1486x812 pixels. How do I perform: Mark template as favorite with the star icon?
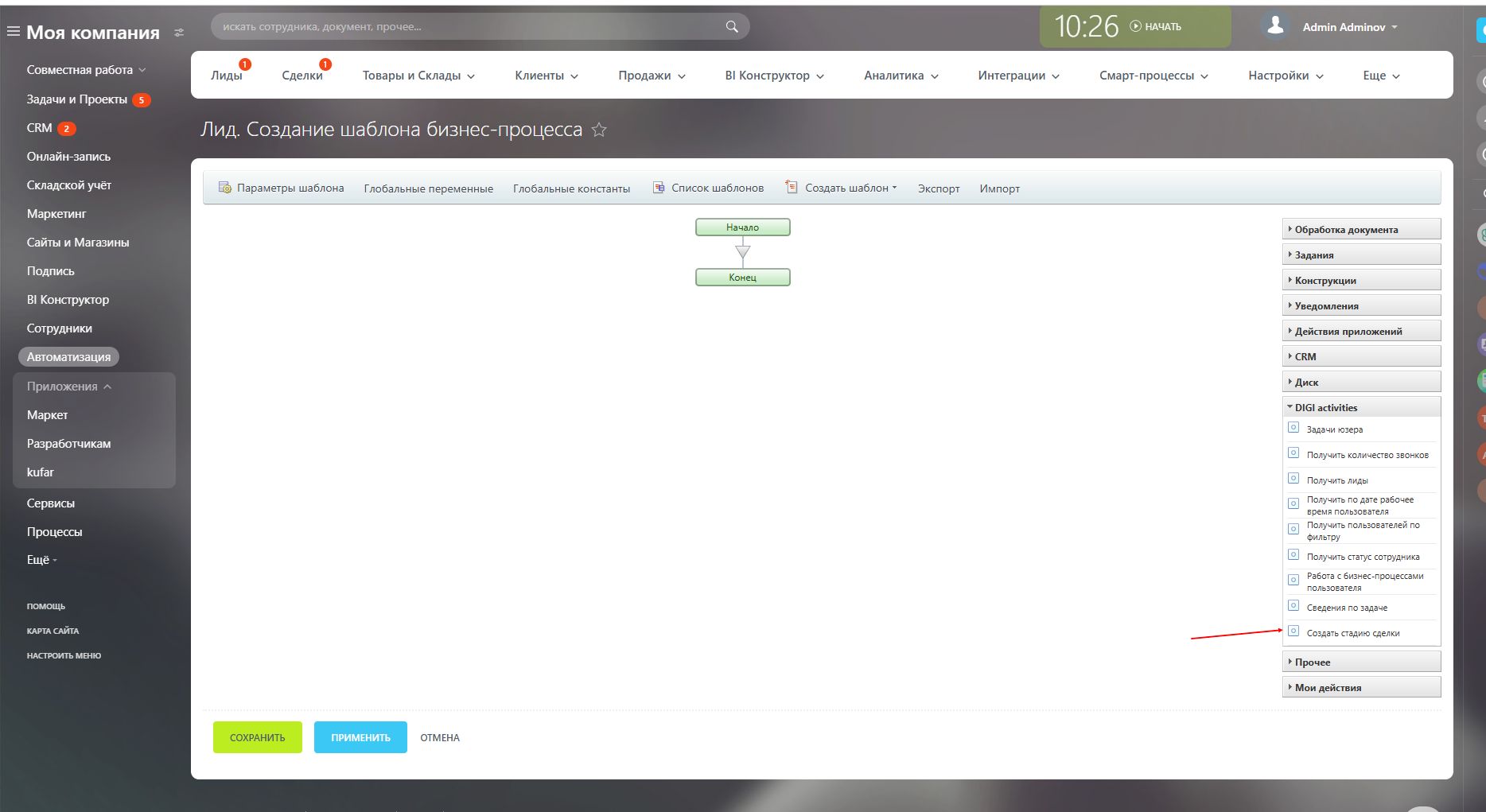coord(599,130)
